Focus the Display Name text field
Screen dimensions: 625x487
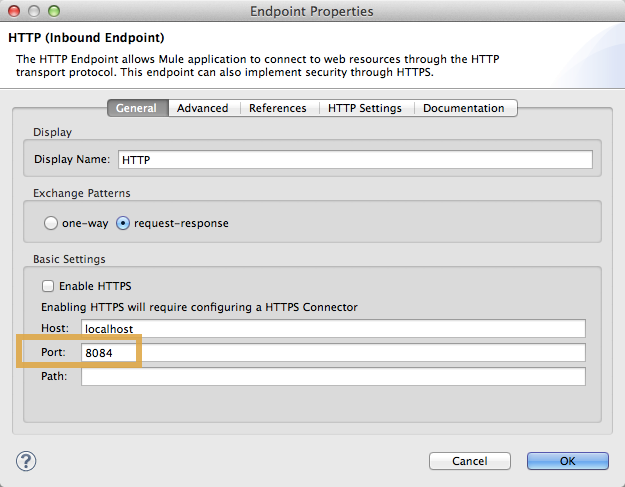[x=355, y=159]
